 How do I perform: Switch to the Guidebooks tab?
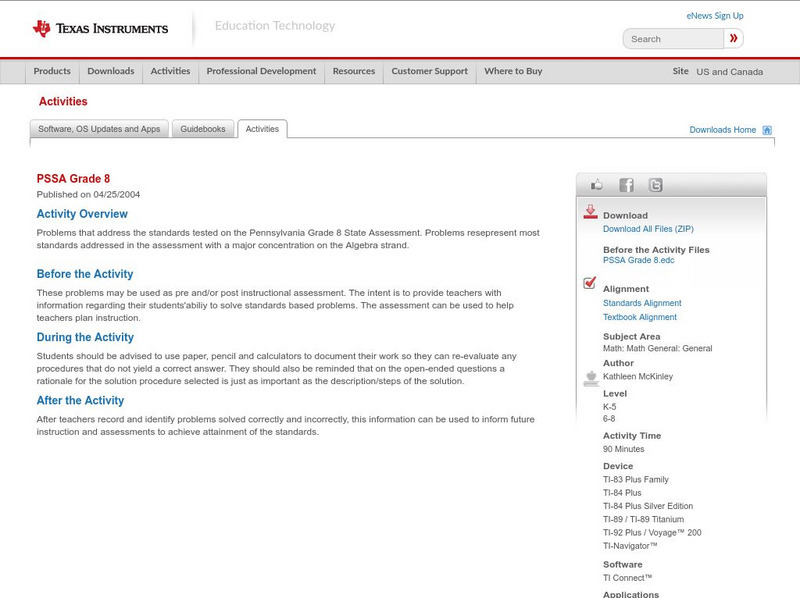[x=203, y=129]
